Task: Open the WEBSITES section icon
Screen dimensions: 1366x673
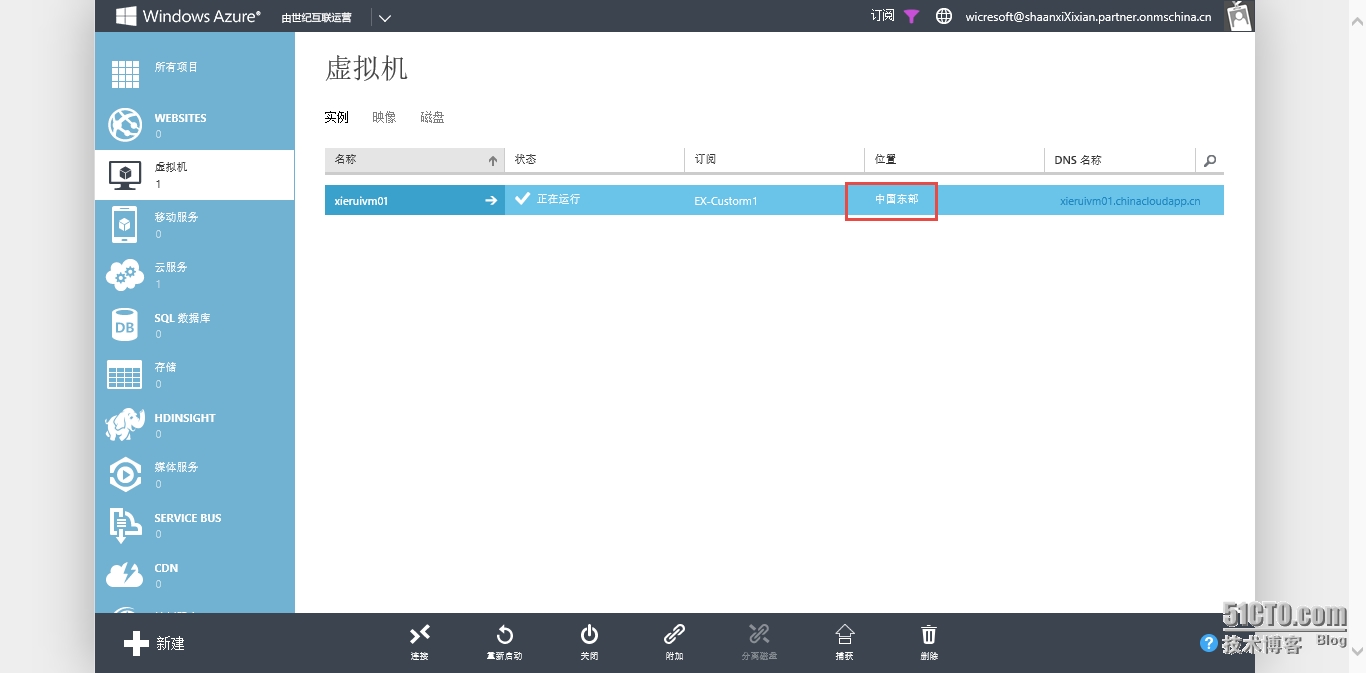Action: tap(125, 125)
